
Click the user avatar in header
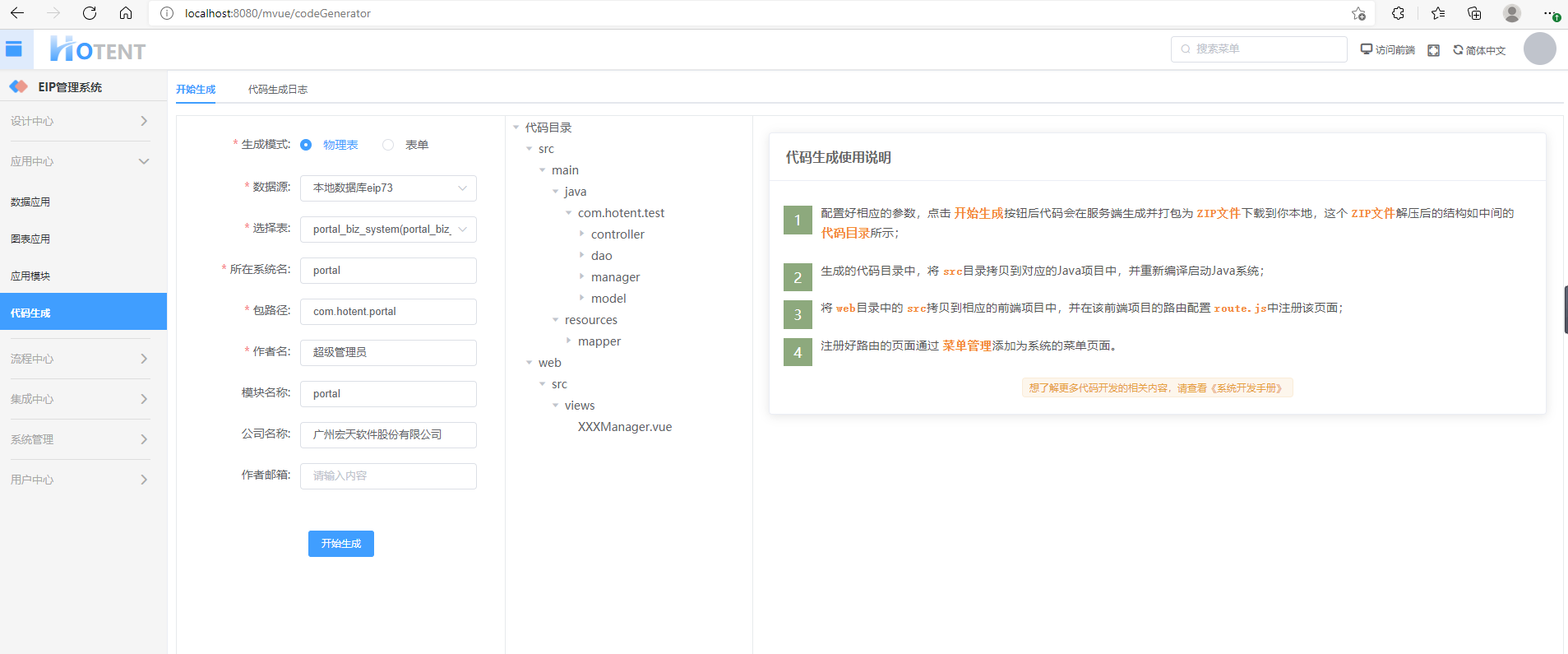coord(1539,49)
